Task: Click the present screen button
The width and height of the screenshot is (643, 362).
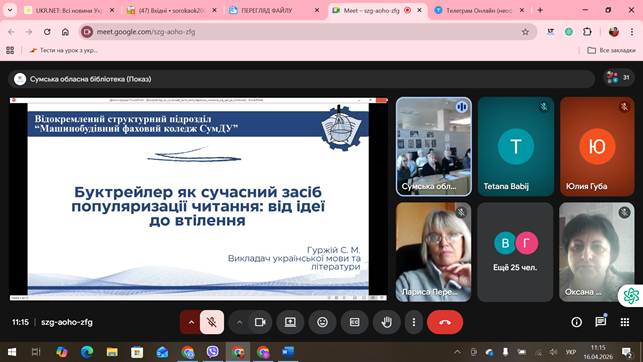Action: click(x=290, y=322)
